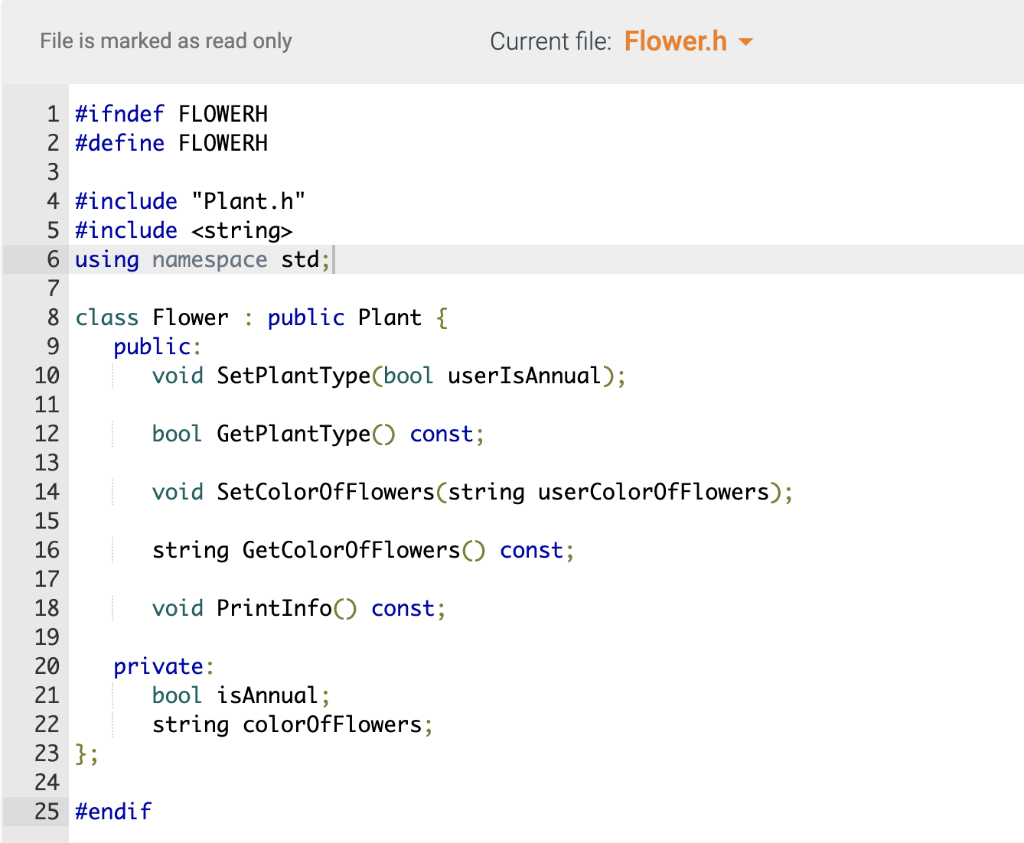Select the SetPlantType function declaration
The height and width of the screenshot is (843, 1024).
click(x=388, y=375)
